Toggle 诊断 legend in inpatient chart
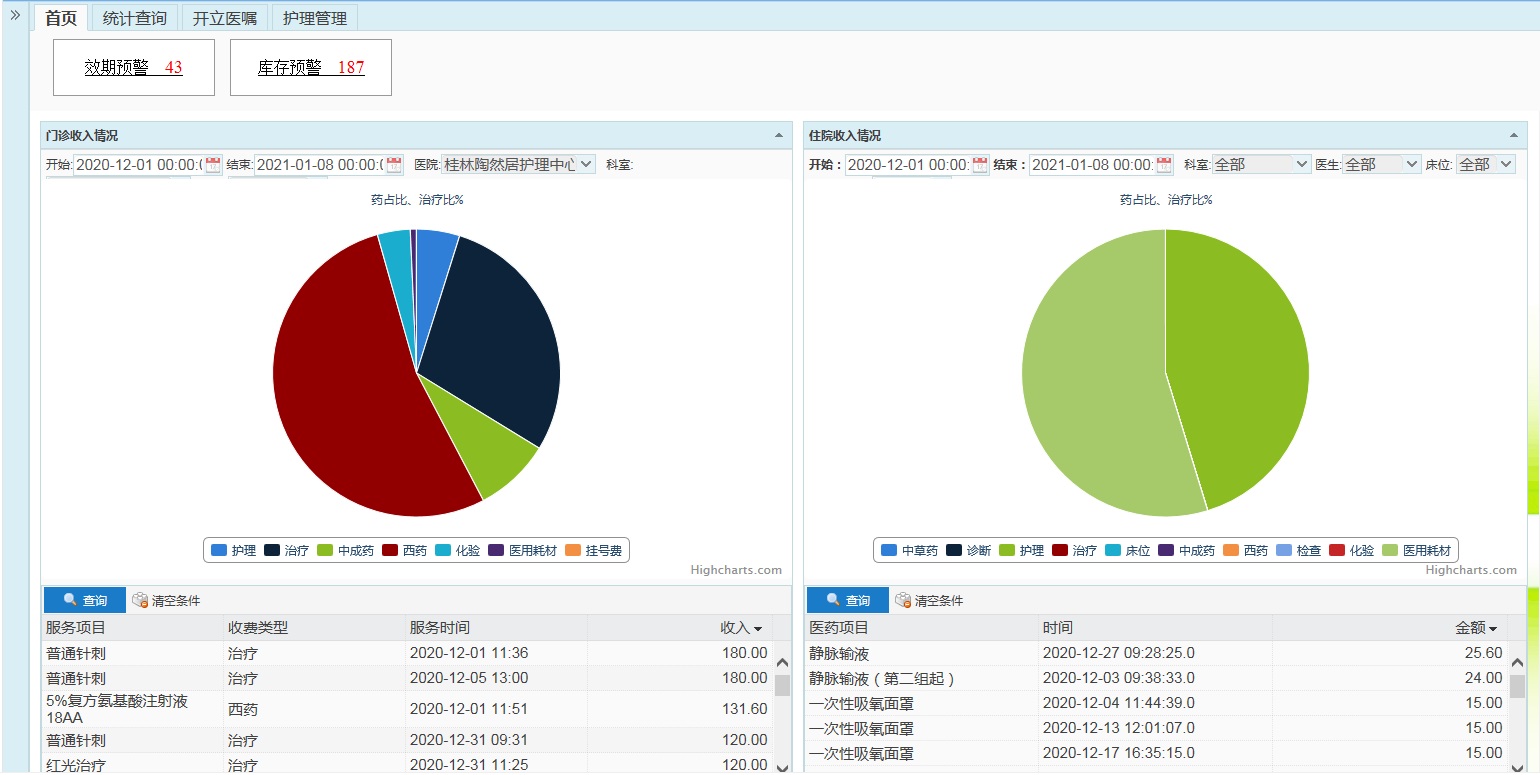 969,551
